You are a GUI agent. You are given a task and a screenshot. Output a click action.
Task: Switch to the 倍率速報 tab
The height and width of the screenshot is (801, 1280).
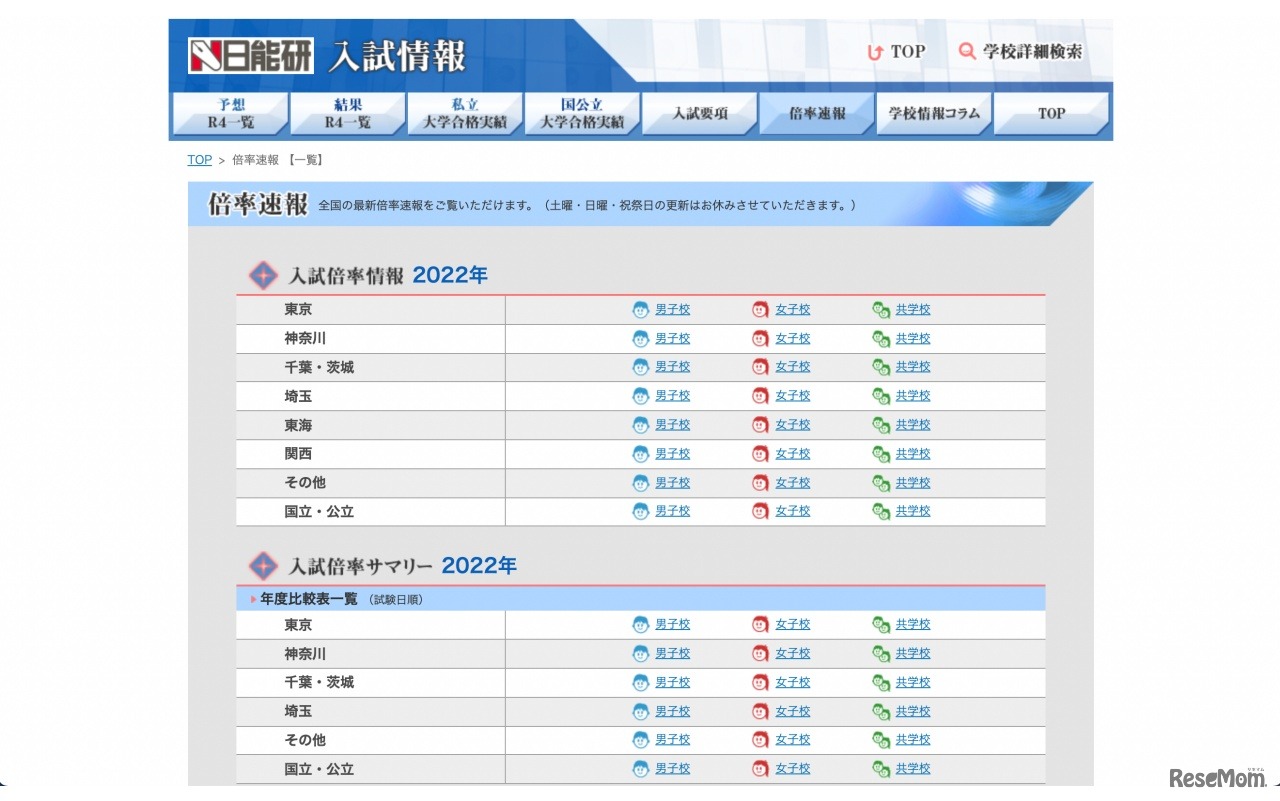pos(816,114)
